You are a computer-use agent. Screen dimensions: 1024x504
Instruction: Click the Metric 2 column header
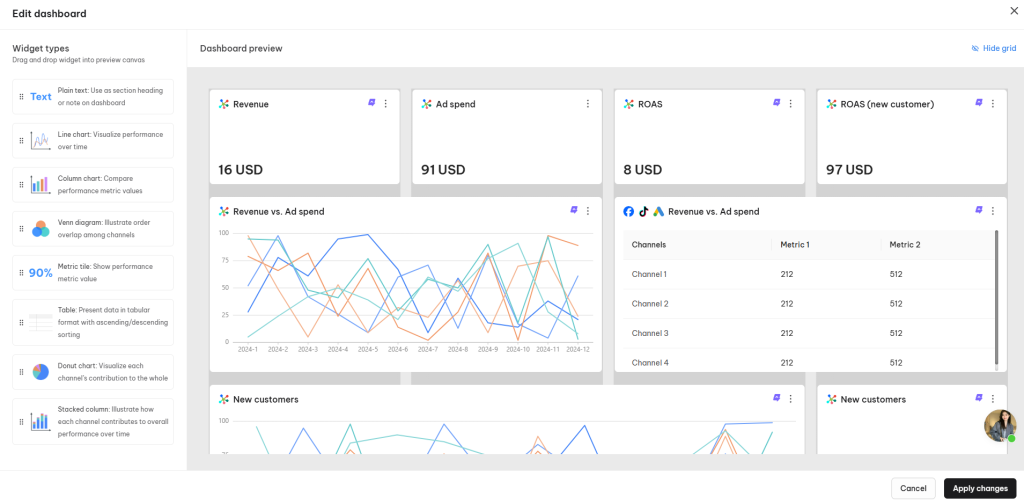[904, 245]
